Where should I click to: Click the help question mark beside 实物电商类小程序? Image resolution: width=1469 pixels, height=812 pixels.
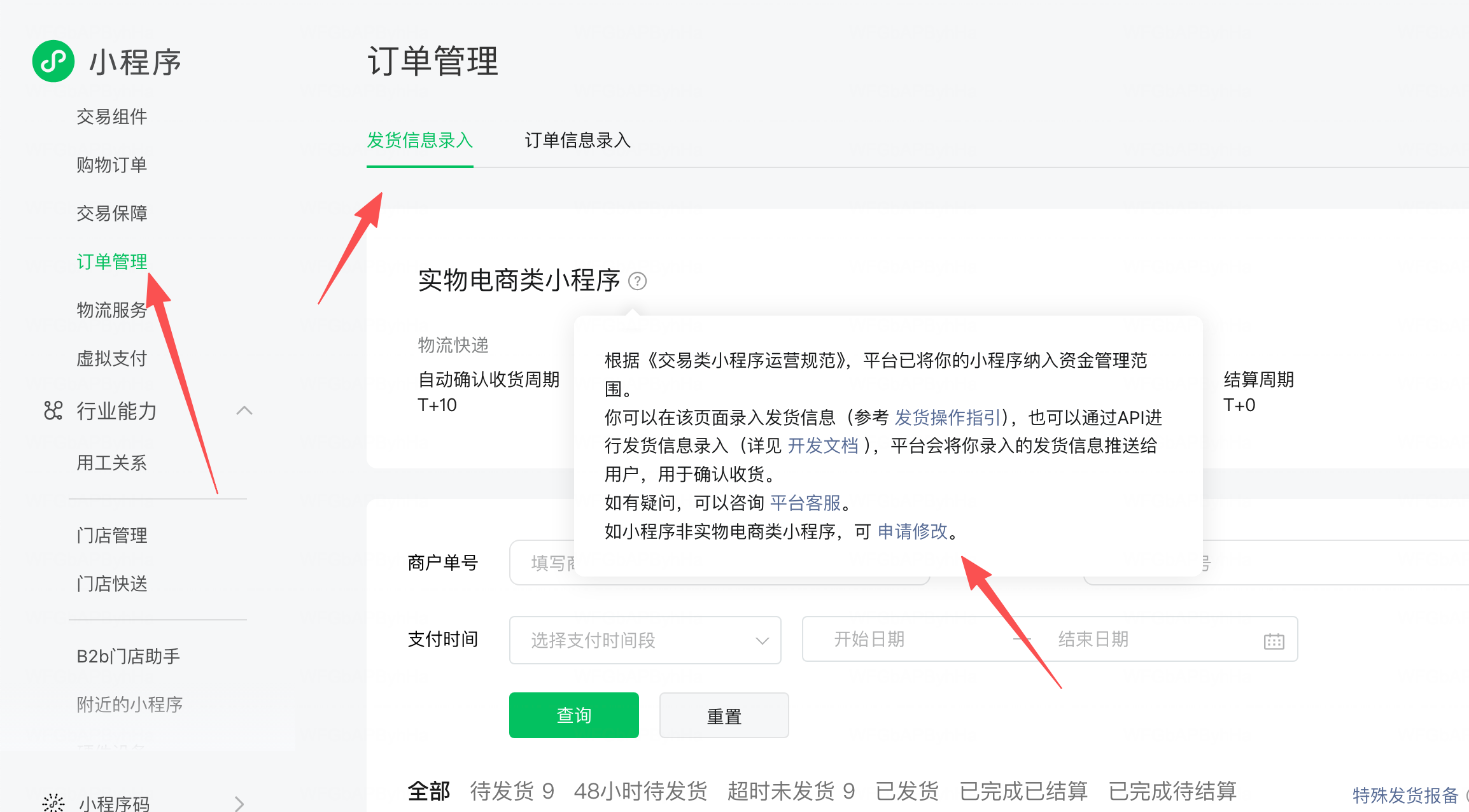pos(637,281)
